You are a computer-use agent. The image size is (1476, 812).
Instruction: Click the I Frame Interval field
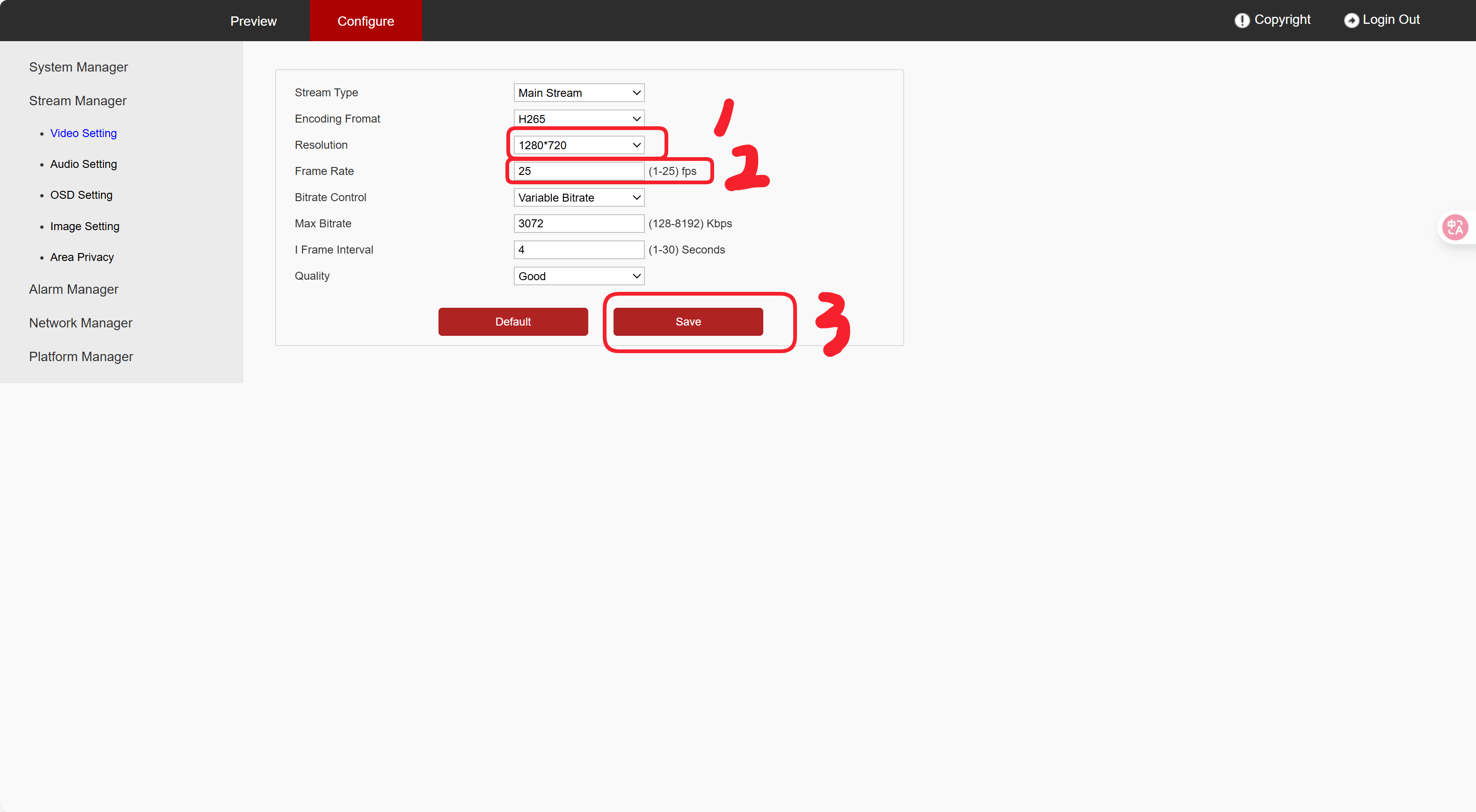pos(579,250)
